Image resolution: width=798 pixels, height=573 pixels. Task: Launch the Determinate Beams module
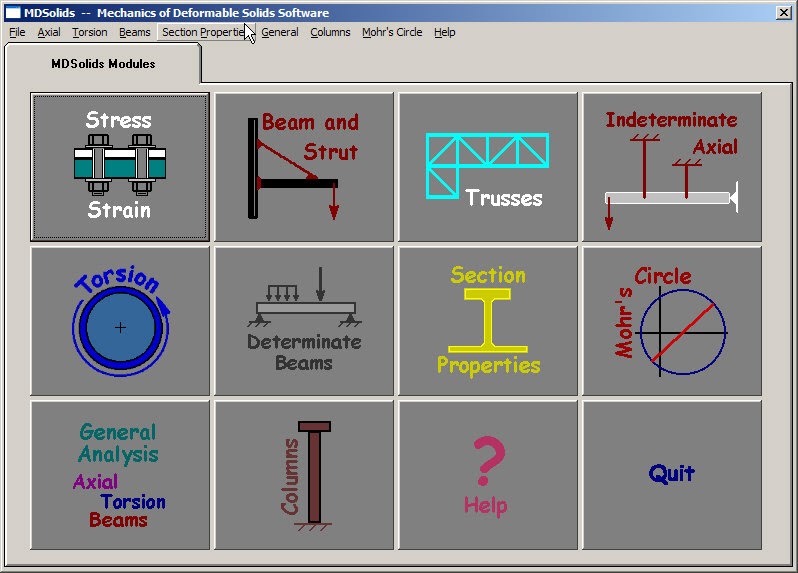(x=304, y=321)
